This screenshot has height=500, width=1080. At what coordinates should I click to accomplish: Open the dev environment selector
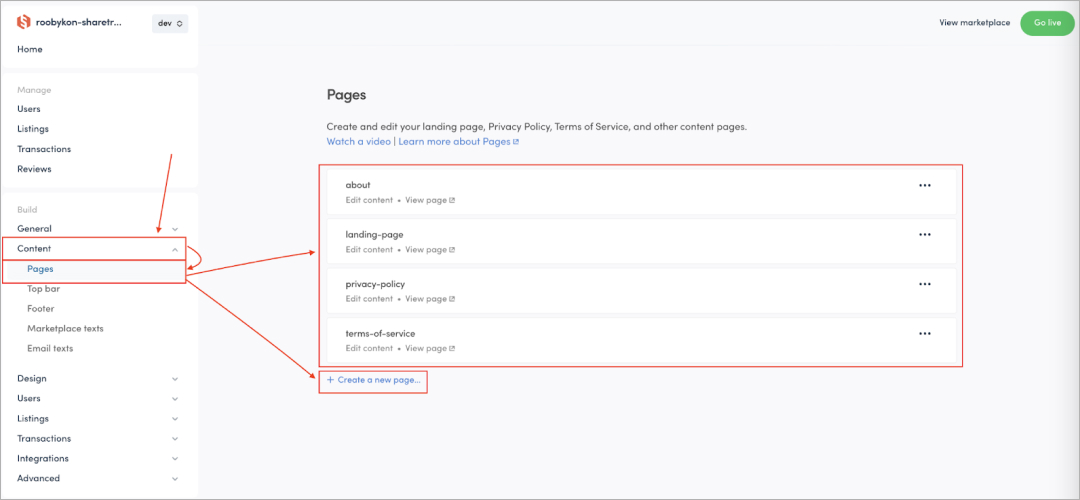[x=169, y=23]
